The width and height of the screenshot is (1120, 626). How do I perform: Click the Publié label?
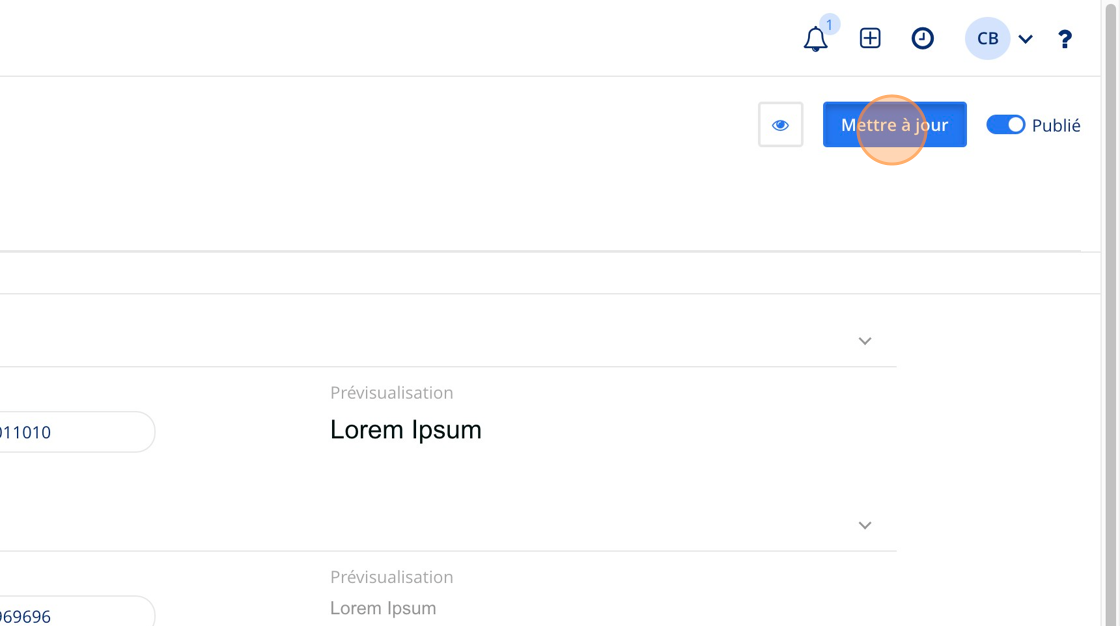tap(1056, 126)
